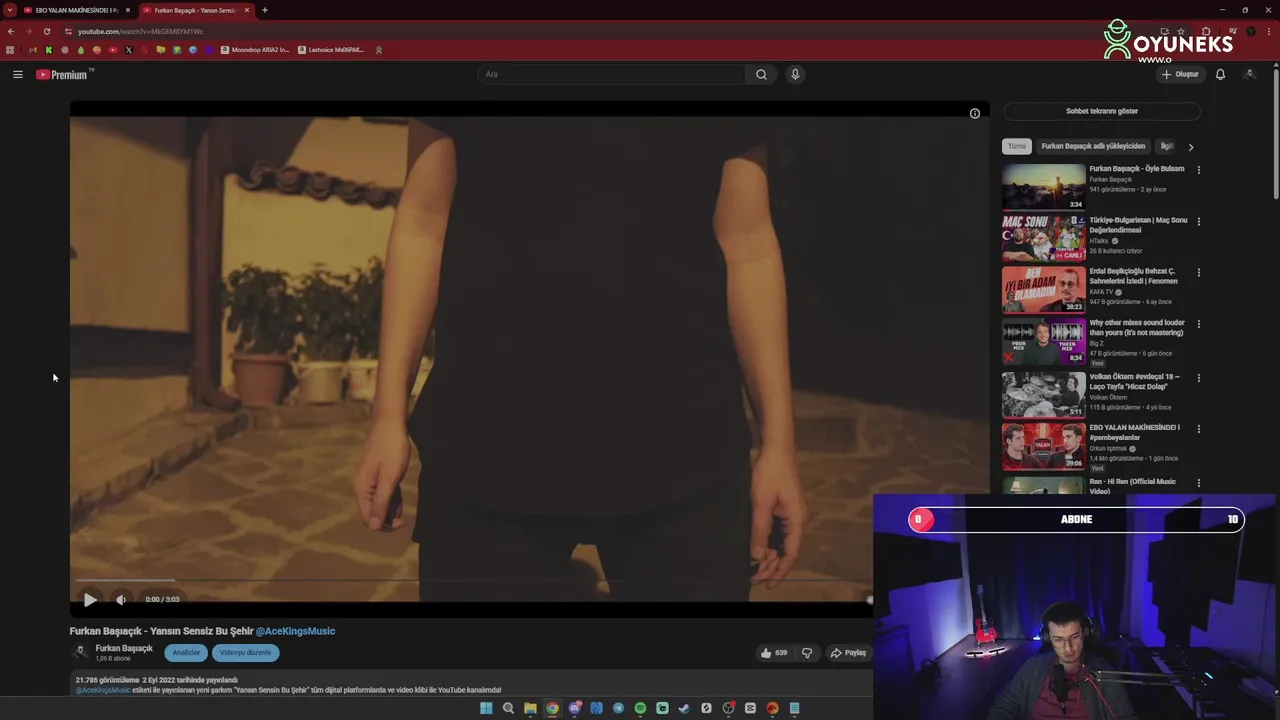This screenshot has height=720, width=1280.
Task: Open X bookmark icon
Action: (x=128, y=49)
